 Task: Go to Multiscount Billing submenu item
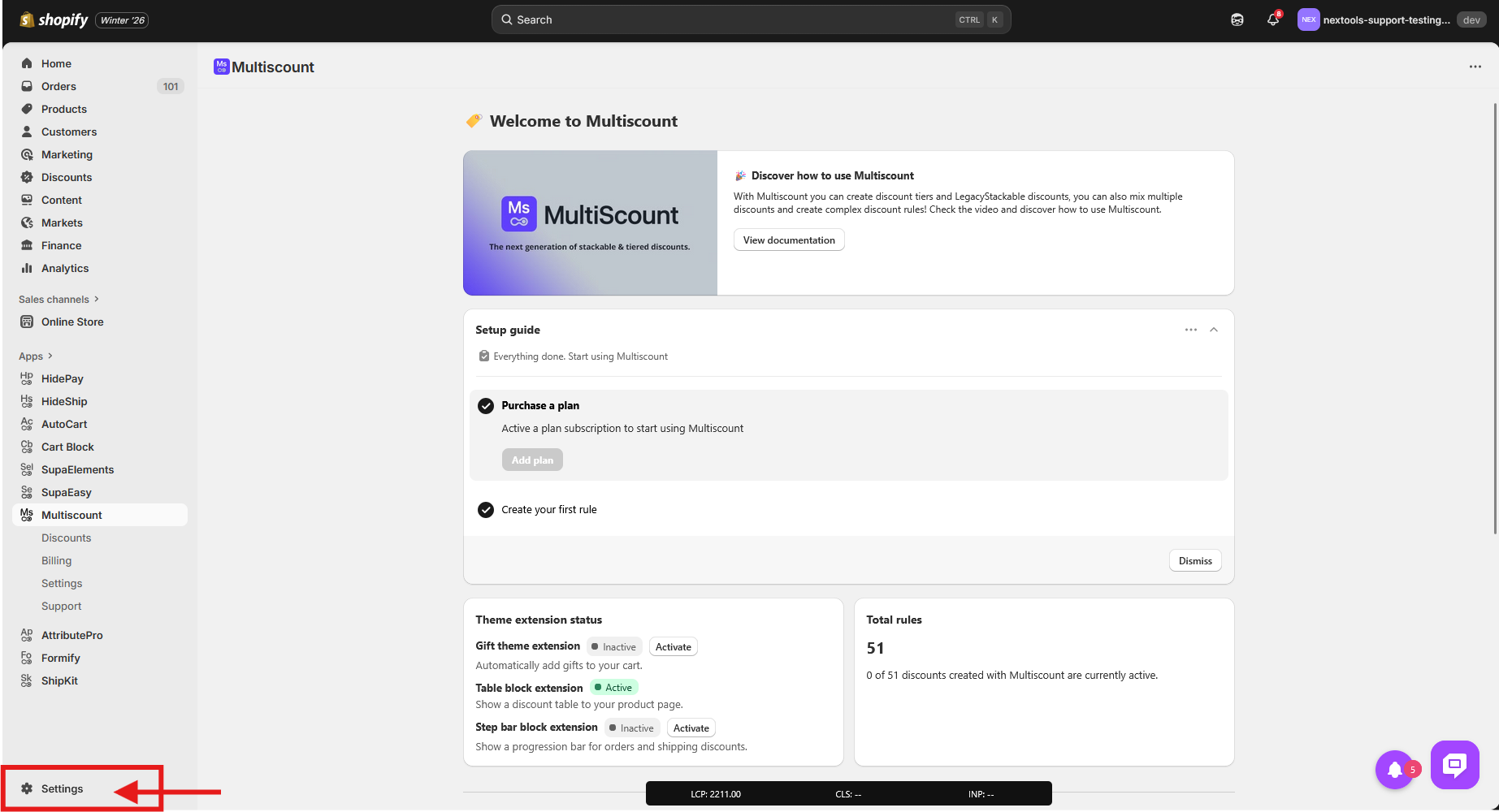[57, 560]
